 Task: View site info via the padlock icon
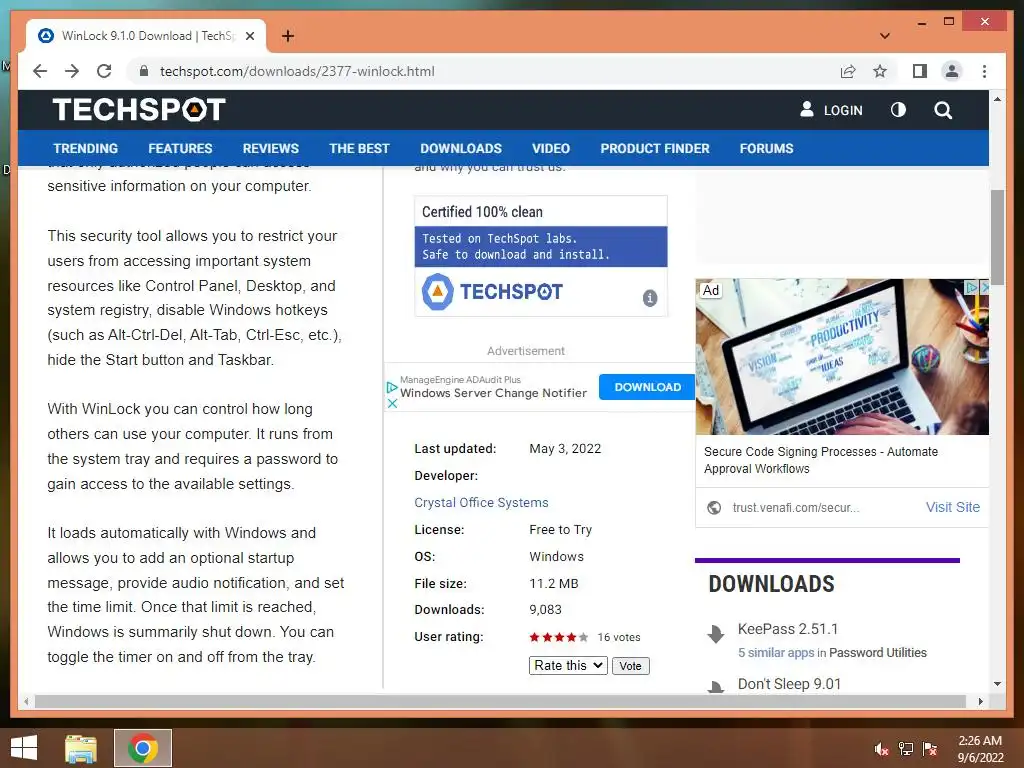tap(144, 71)
